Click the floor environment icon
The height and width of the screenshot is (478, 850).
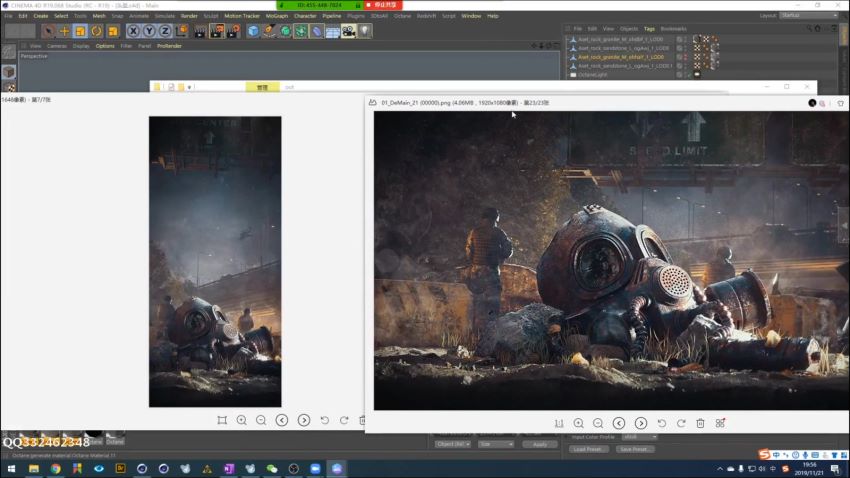tap(332, 31)
